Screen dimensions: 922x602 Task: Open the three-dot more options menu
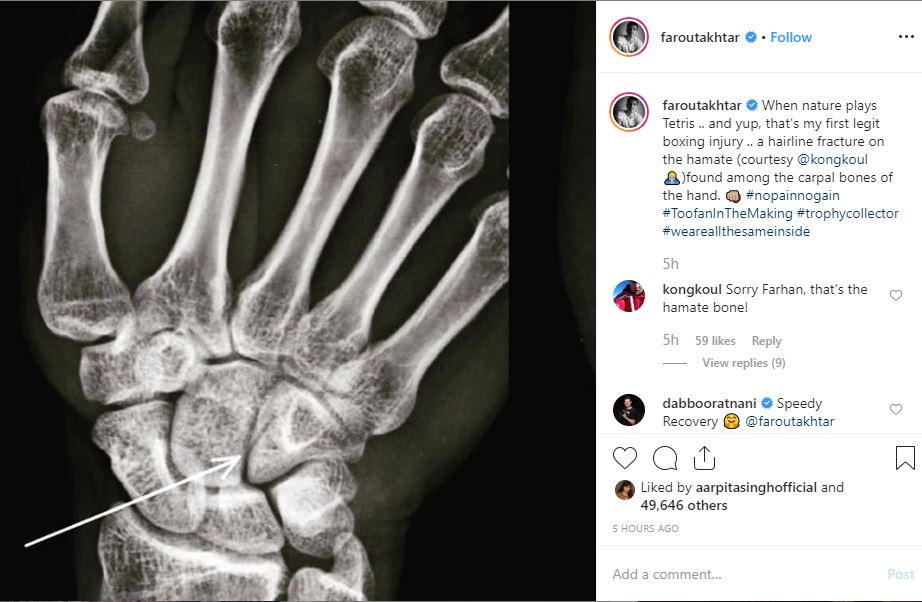point(906,37)
